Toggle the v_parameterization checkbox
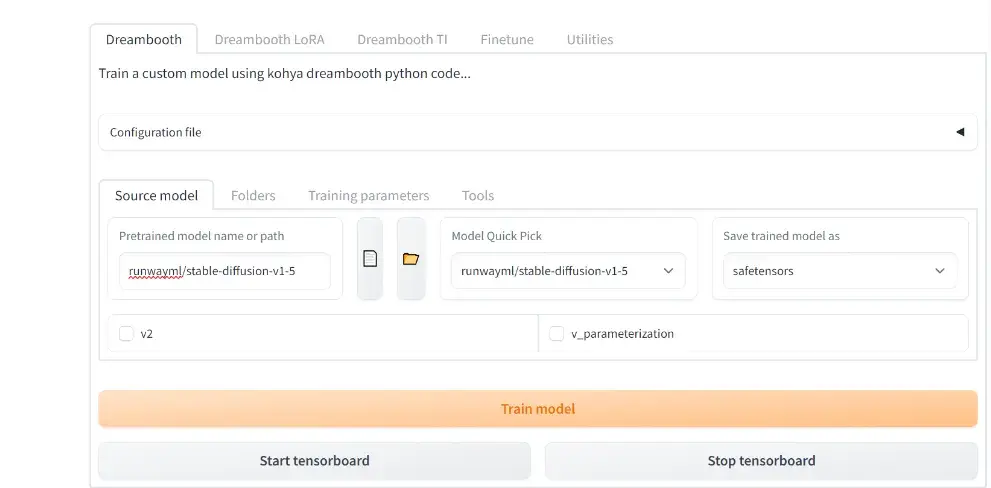991x488 pixels. [x=557, y=334]
